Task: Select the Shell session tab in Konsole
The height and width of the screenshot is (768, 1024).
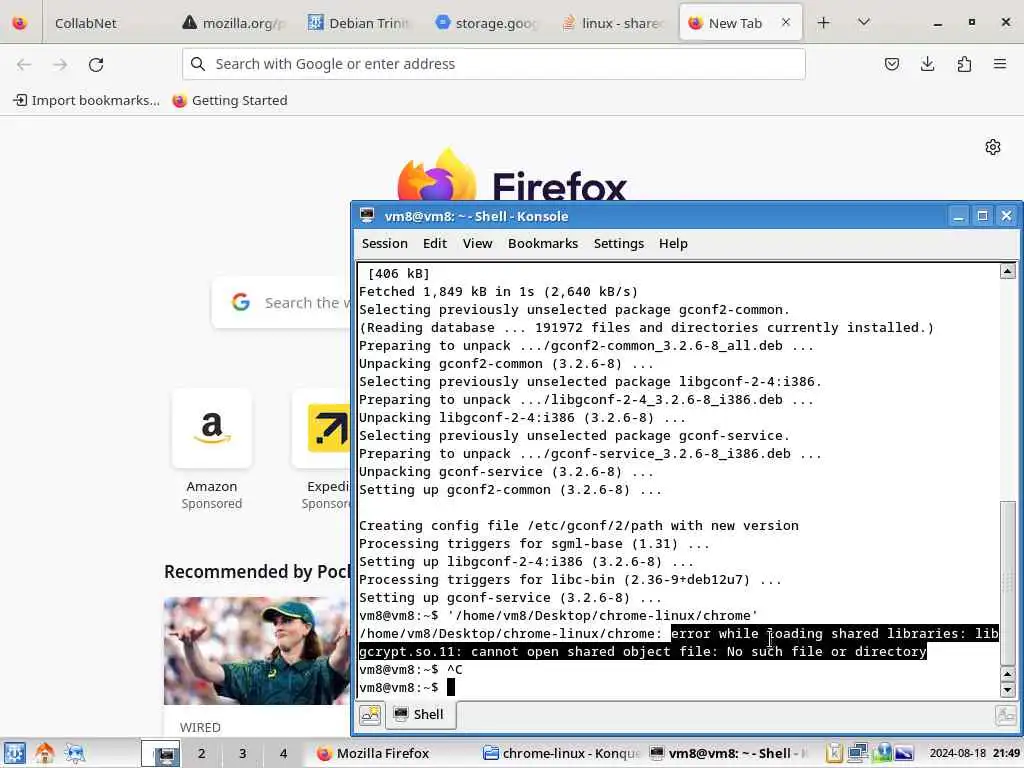Action: click(x=420, y=714)
